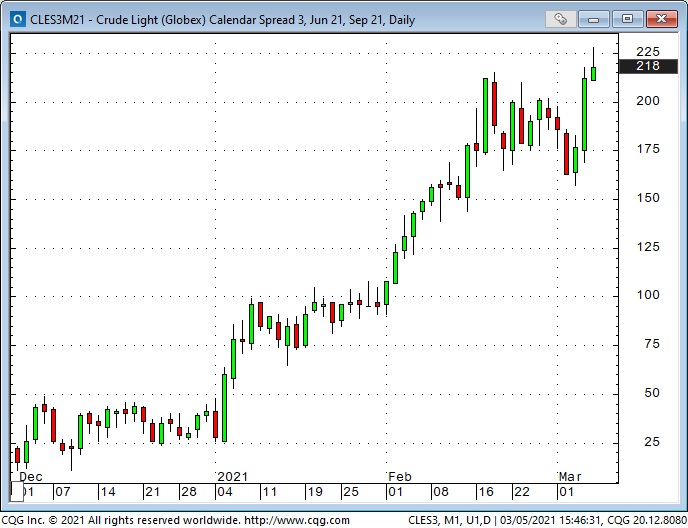The width and height of the screenshot is (688, 528).
Task: Click the Dec month label on time axis
Action: 31,477
